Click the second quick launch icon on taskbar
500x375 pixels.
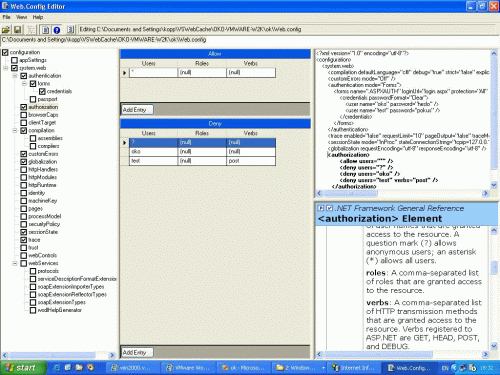click(x=68, y=368)
